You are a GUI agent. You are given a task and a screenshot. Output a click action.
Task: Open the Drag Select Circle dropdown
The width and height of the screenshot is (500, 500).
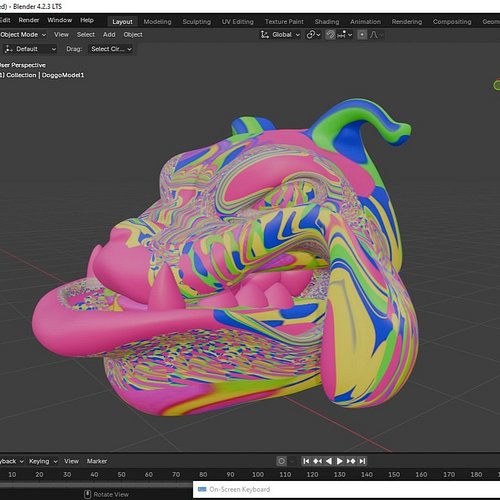(112, 49)
